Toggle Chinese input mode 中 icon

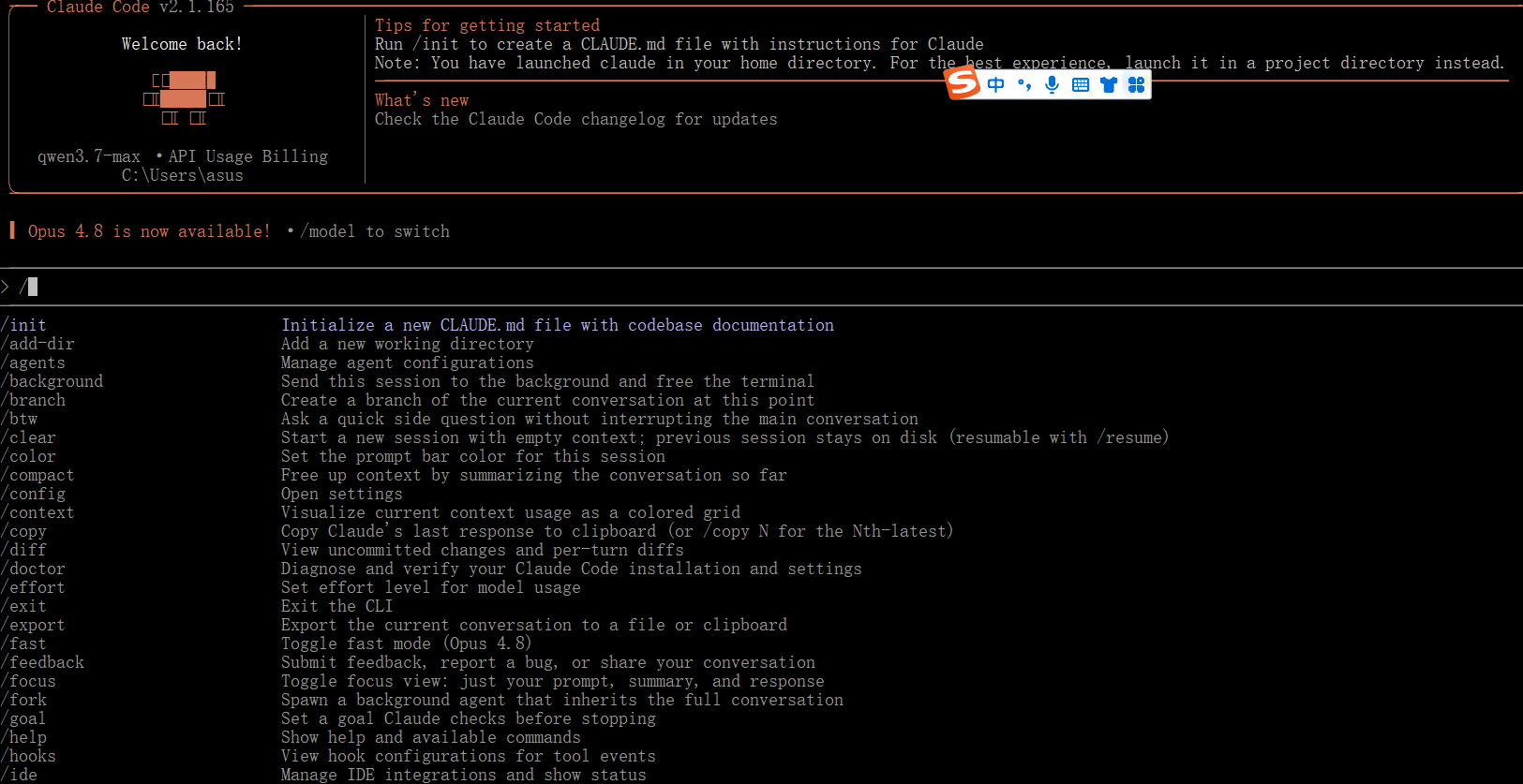(996, 85)
